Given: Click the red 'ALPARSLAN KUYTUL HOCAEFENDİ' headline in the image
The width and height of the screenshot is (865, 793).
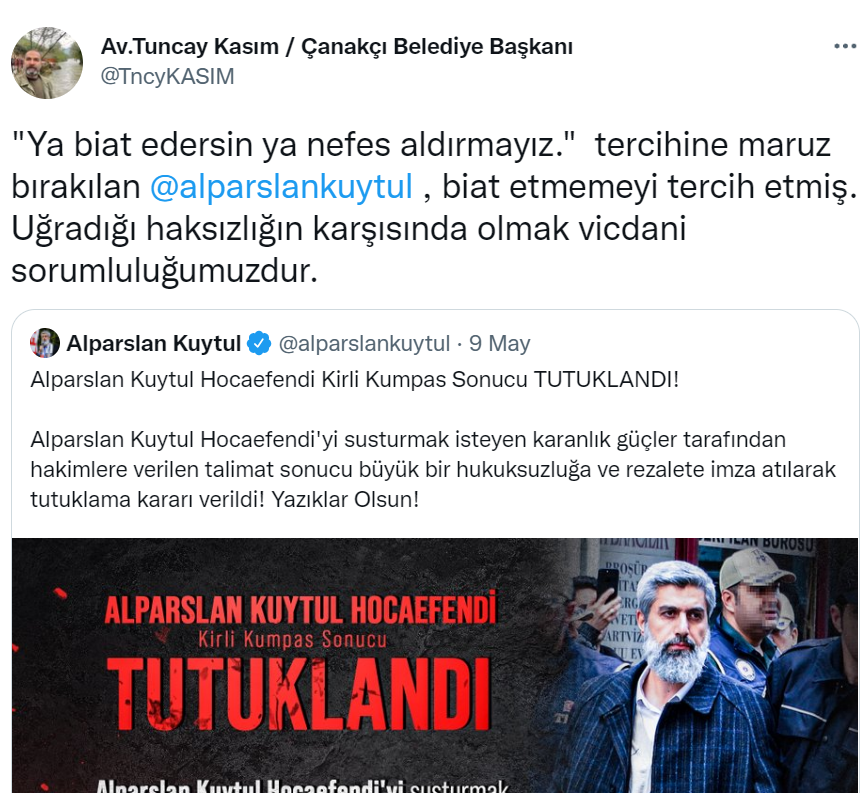Looking at the screenshot, I should click(x=301, y=609).
